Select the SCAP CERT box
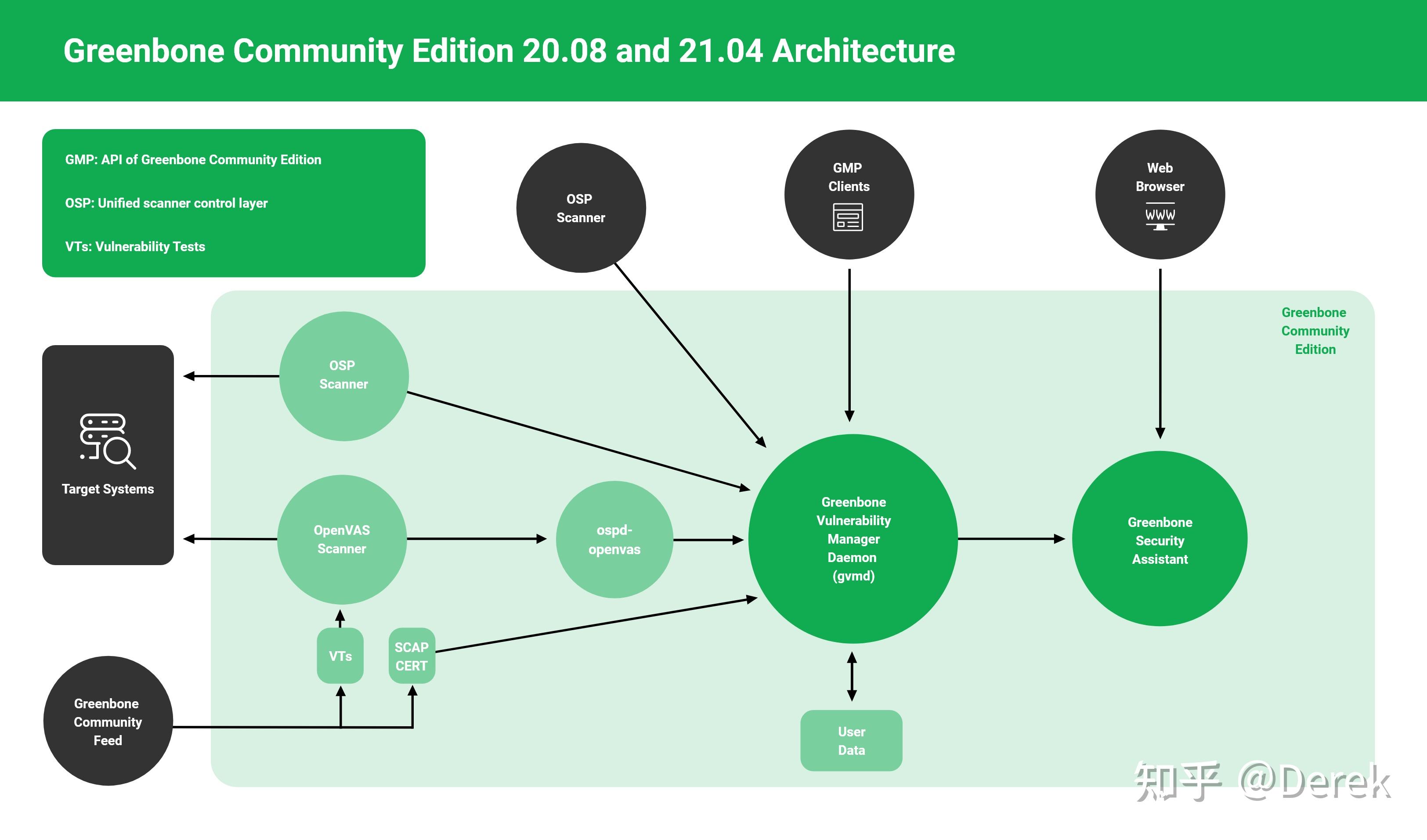 pyautogui.click(x=412, y=656)
